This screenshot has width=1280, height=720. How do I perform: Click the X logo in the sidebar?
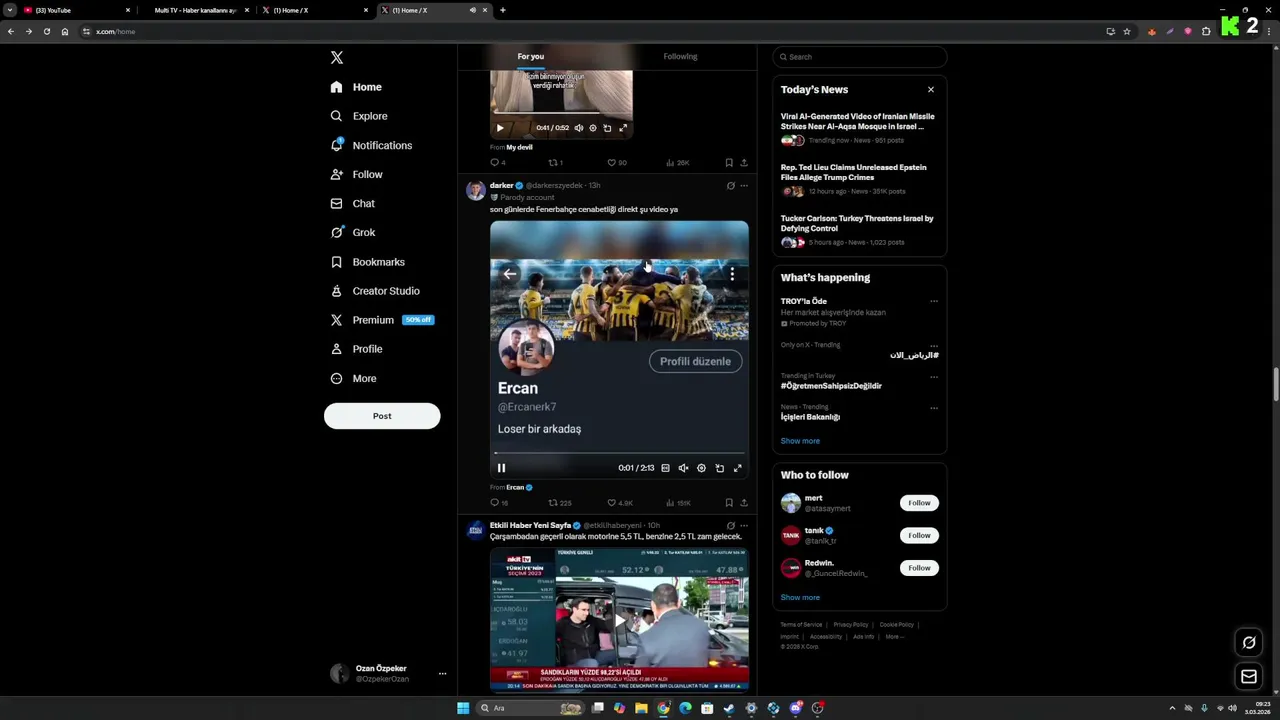(x=337, y=58)
